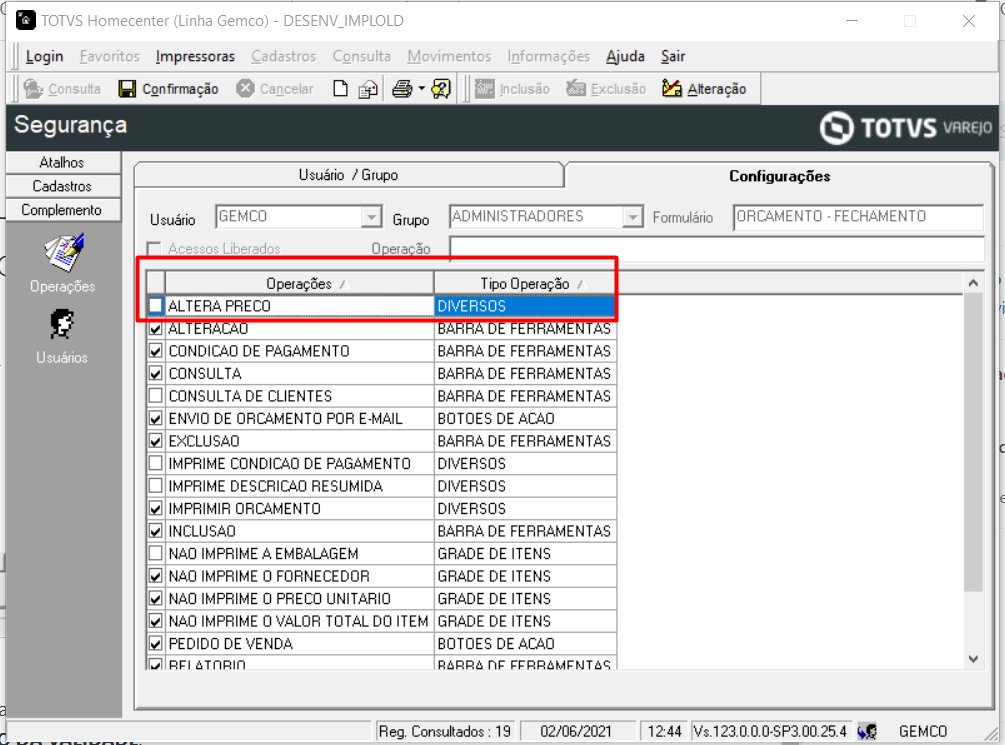Click the version Vs.123.0.0.0-SP3.00.25.4 status text
The height and width of the screenshot is (745, 1005).
(x=770, y=731)
